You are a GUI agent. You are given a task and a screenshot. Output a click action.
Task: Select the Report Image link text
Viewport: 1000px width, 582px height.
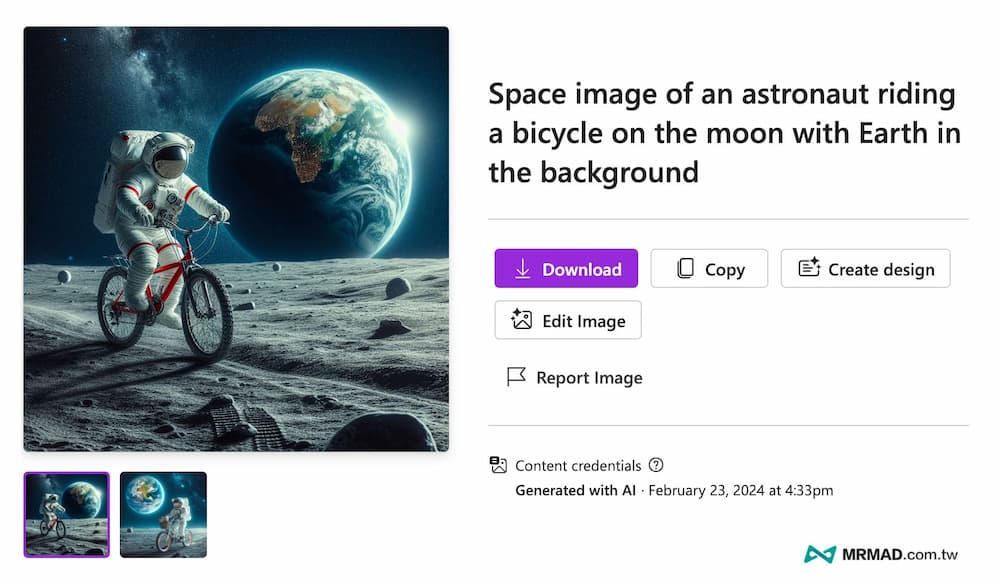tap(589, 378)
